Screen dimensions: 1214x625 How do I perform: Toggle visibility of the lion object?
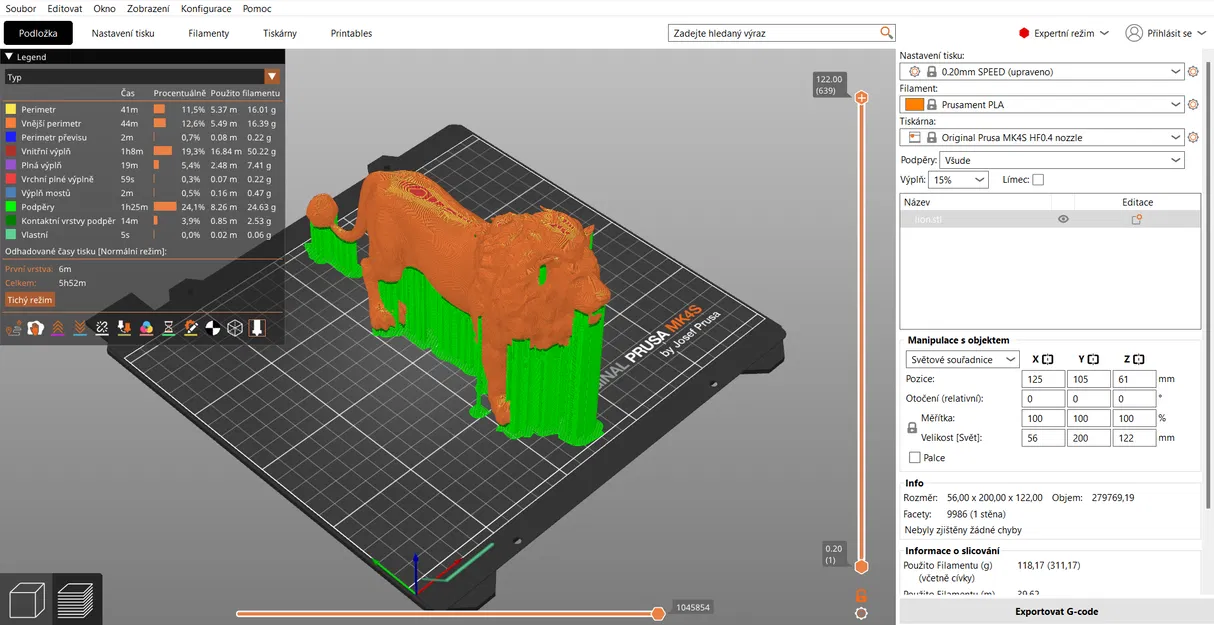pos(1063,218)
